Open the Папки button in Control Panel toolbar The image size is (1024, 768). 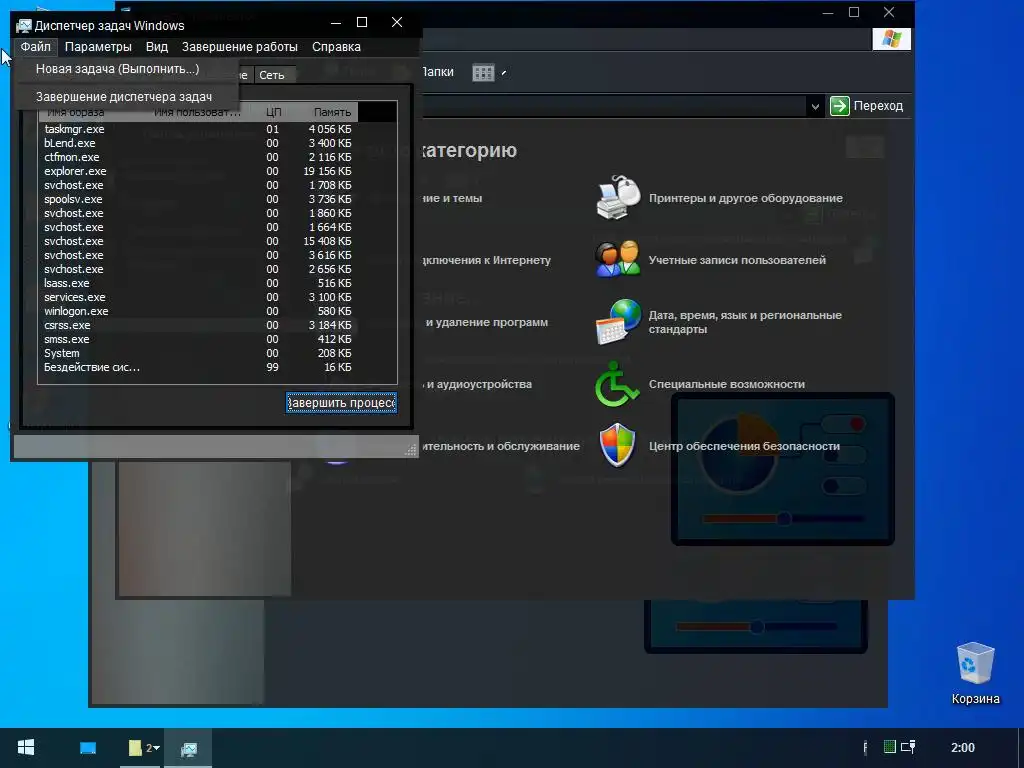438,72
